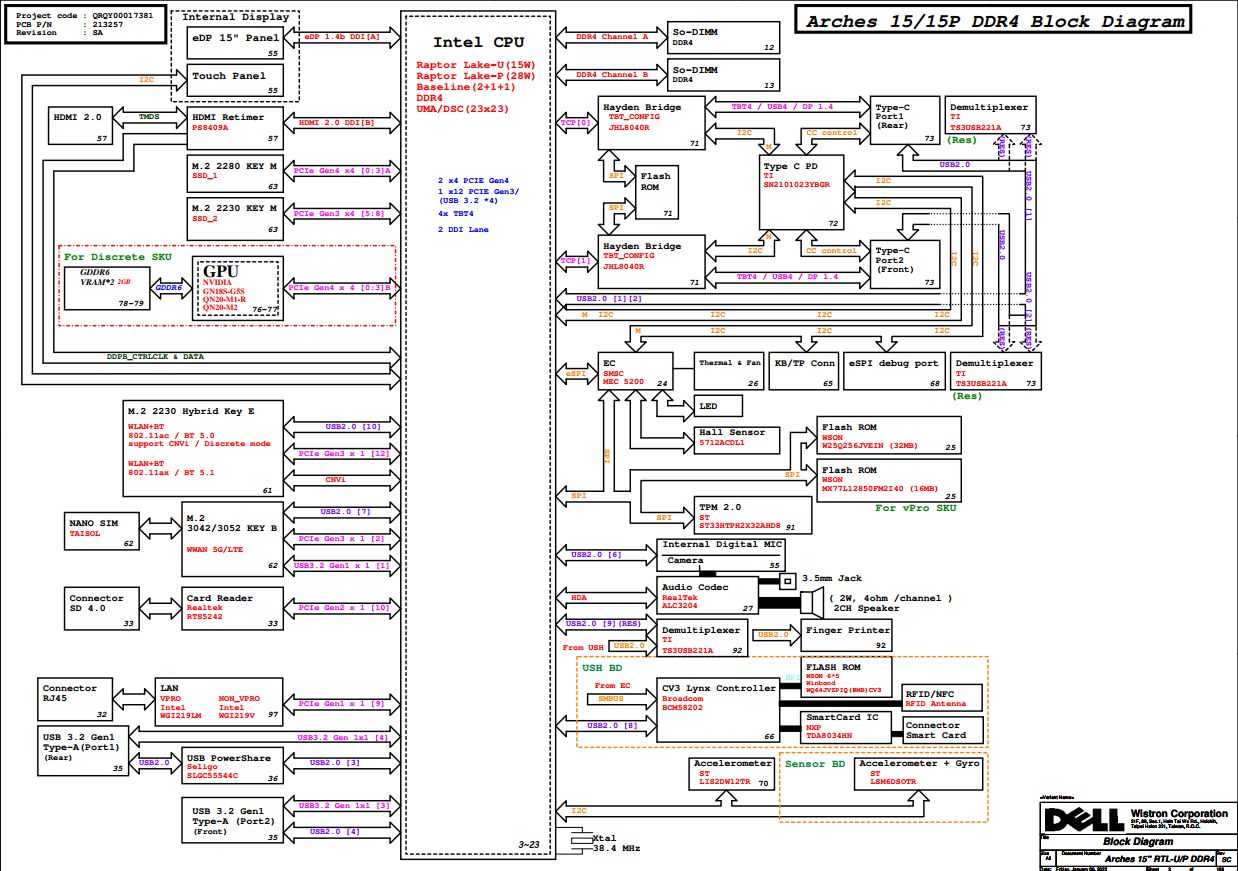Select the Type-C Port2 (Front) block
The image size is (1238, 871).
pos(905,265)
